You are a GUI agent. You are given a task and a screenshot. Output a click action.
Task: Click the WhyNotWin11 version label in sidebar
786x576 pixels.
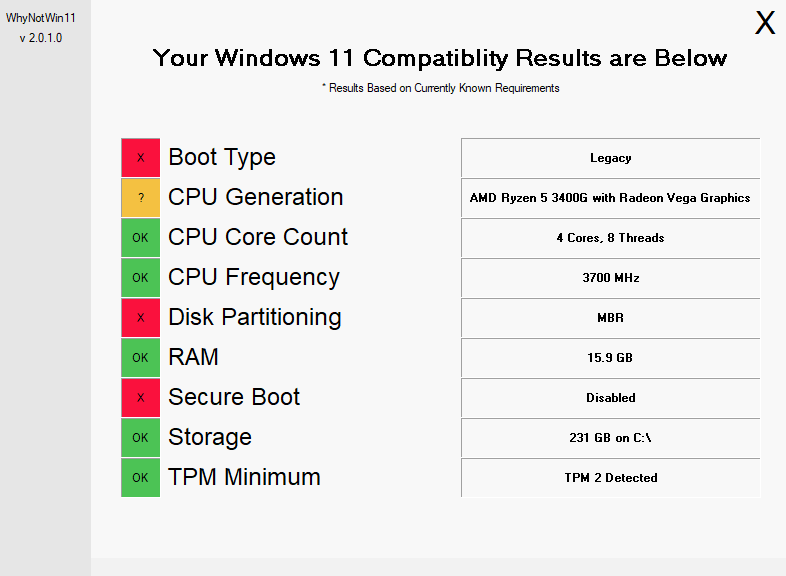point(41,38)
